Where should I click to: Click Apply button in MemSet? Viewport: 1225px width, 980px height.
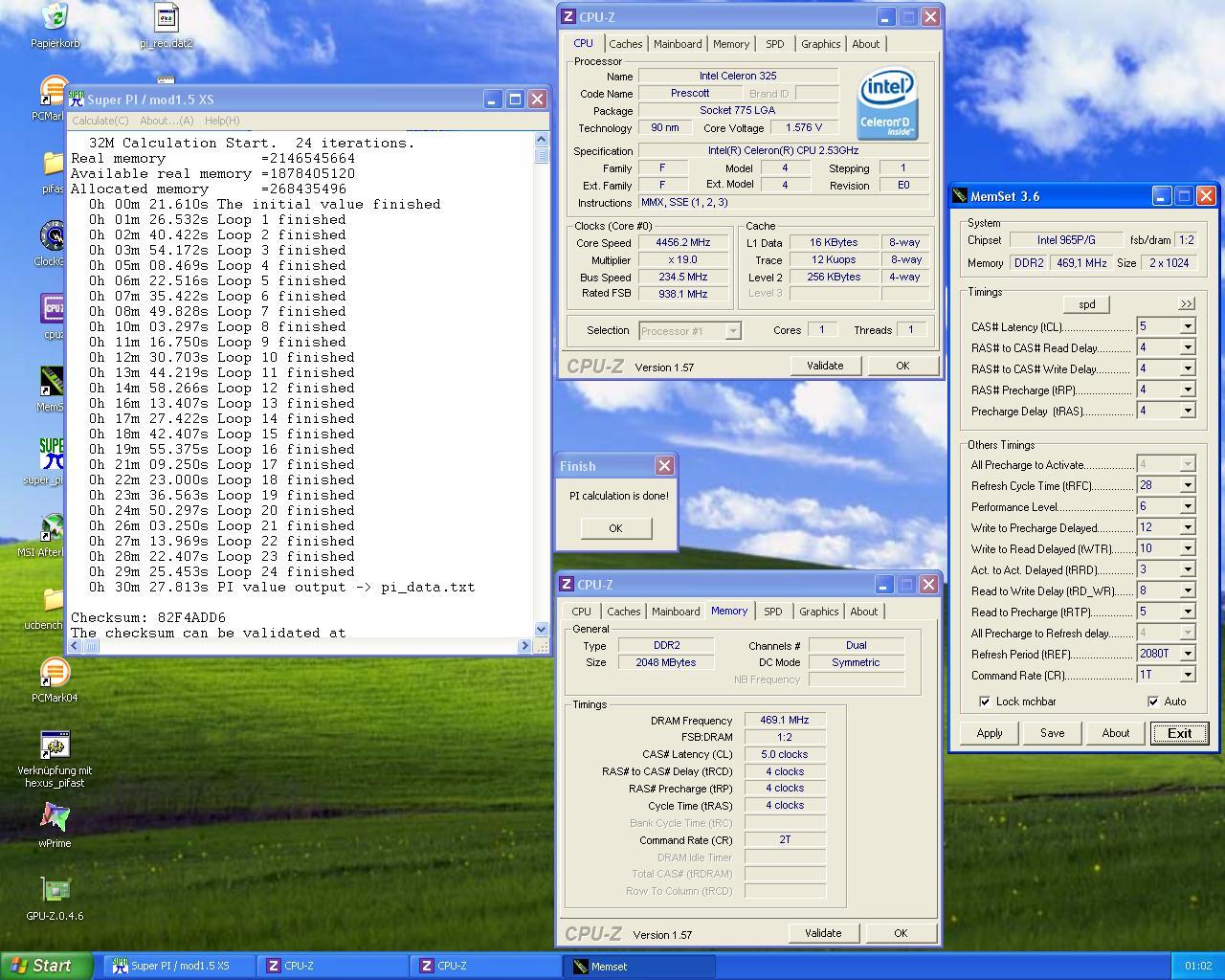(x=990, y=733)
